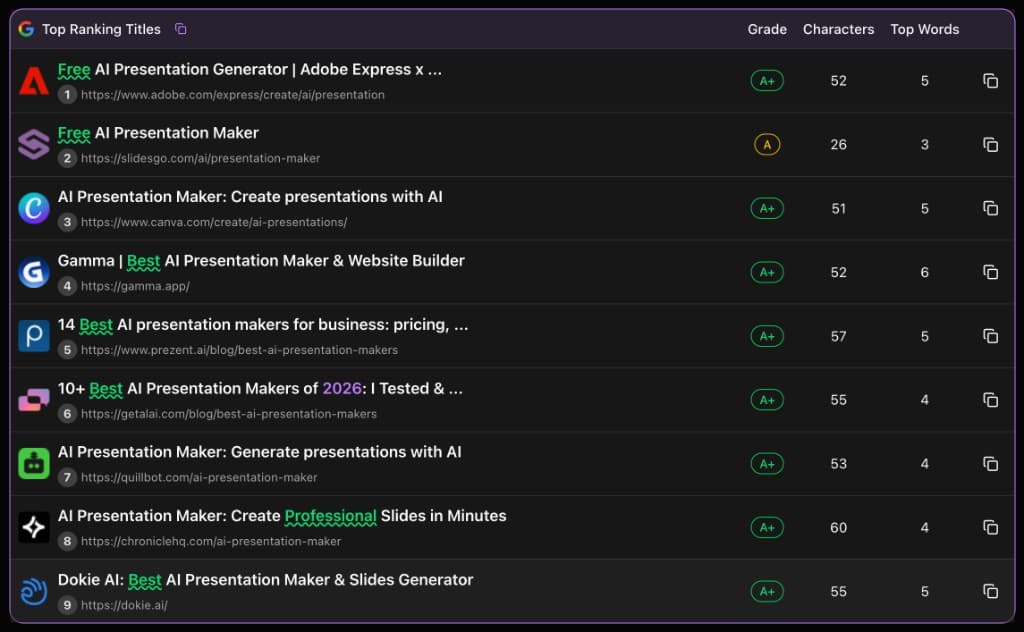Click the Canva favicon
This screenshot has width=1024, height=632.
pos(34,208)
